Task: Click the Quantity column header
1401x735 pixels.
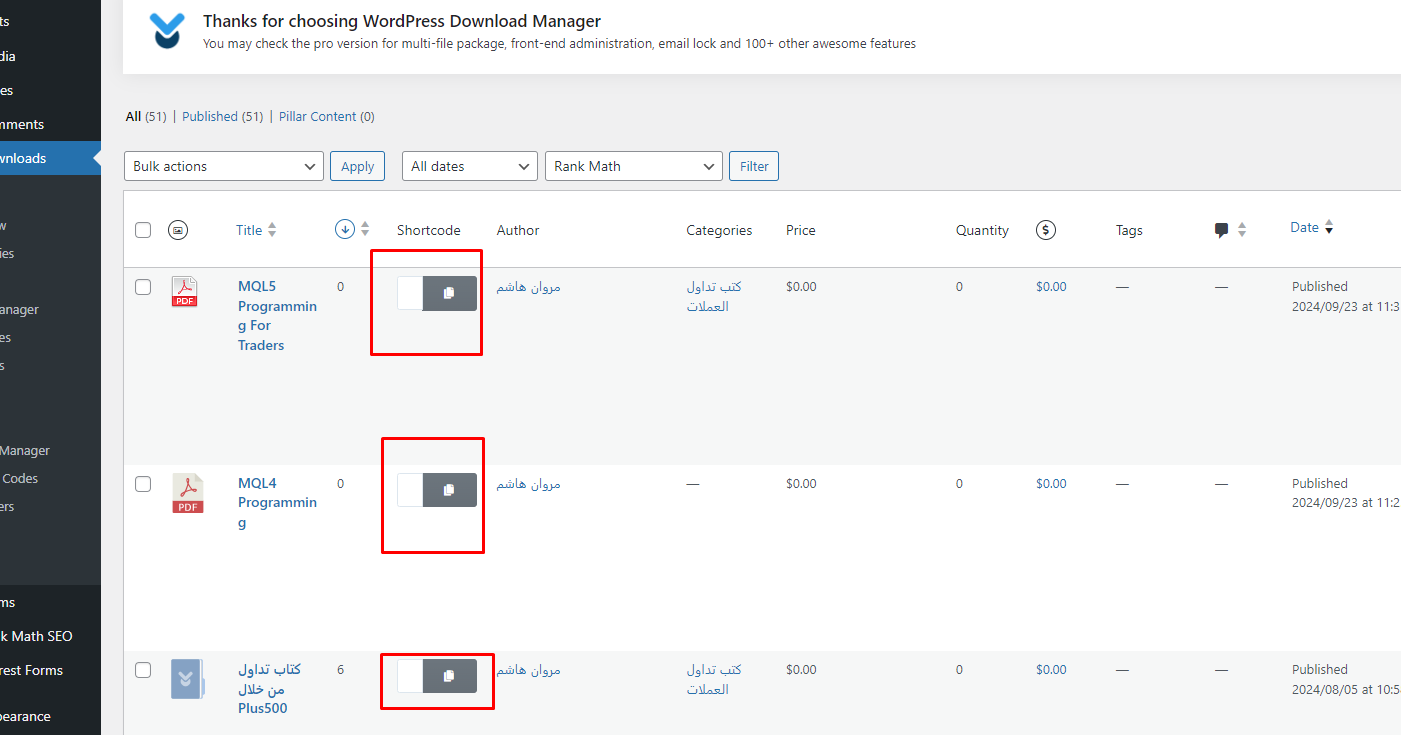Action: click(982, 230)
